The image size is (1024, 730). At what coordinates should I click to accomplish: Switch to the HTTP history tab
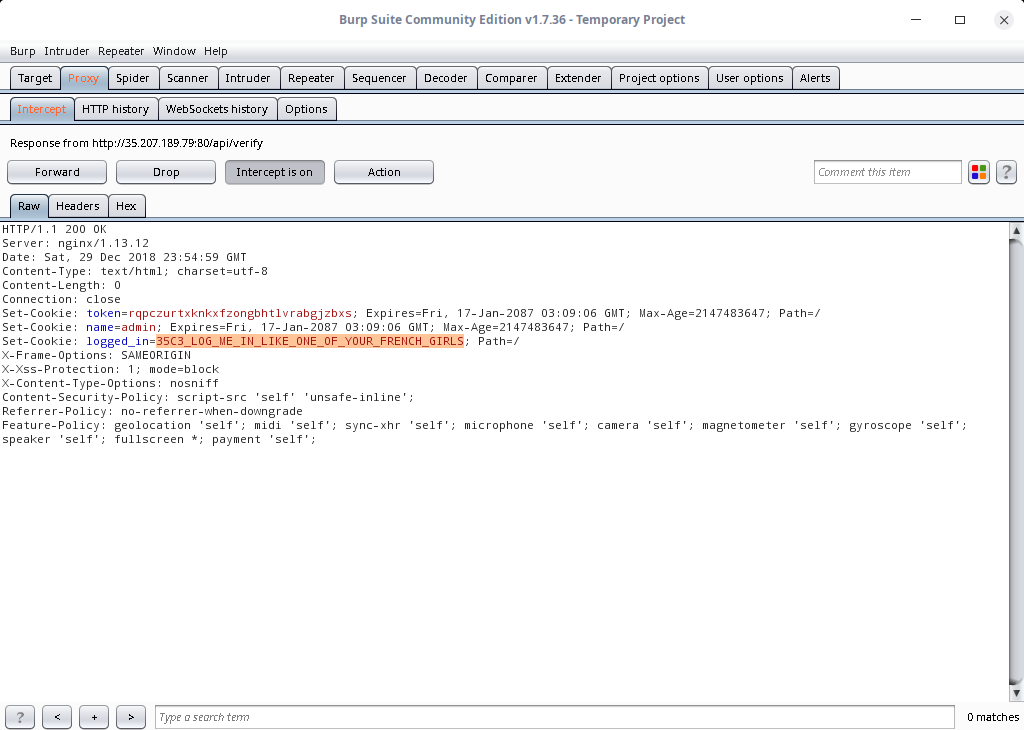(x=115, y=109)
